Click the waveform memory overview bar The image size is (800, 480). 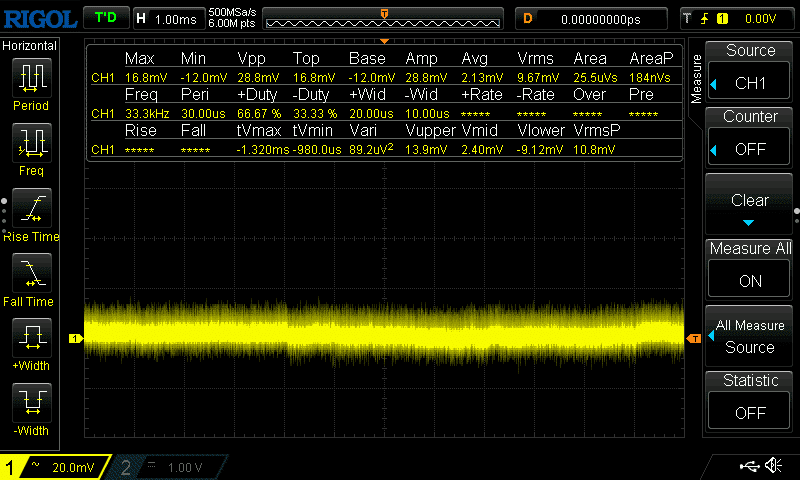pyautogui.click(x=383, y=19)
